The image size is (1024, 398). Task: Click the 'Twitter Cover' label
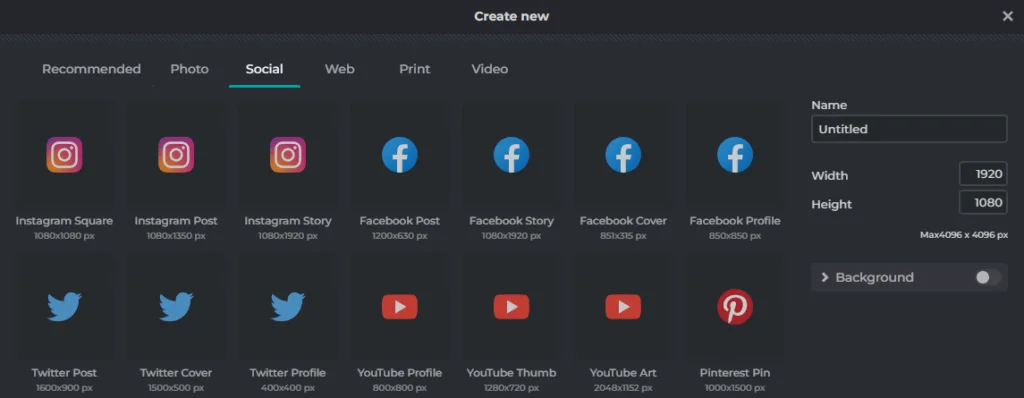[176, 373]
